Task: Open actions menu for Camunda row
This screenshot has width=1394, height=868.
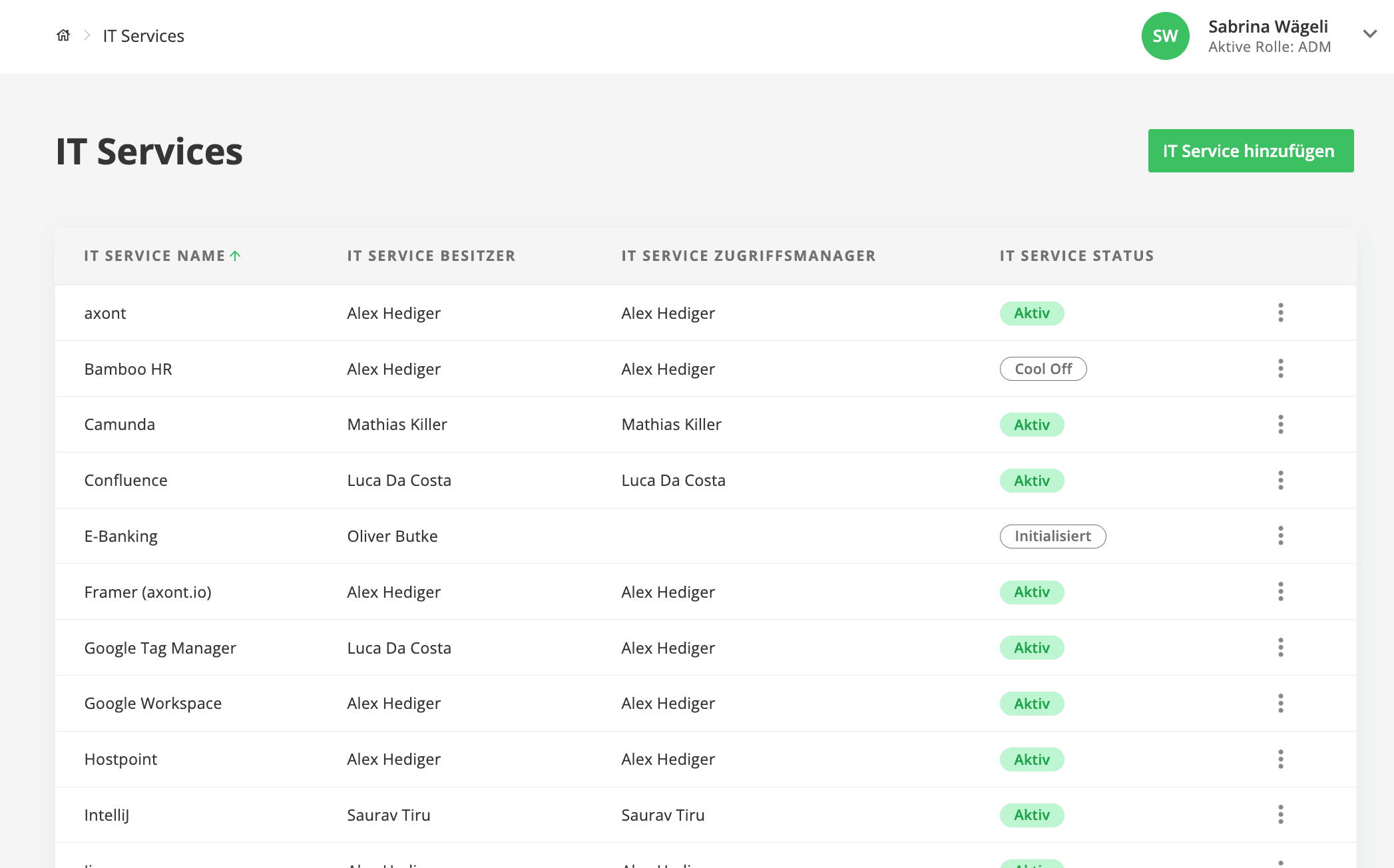Action: coord(1280,425)
